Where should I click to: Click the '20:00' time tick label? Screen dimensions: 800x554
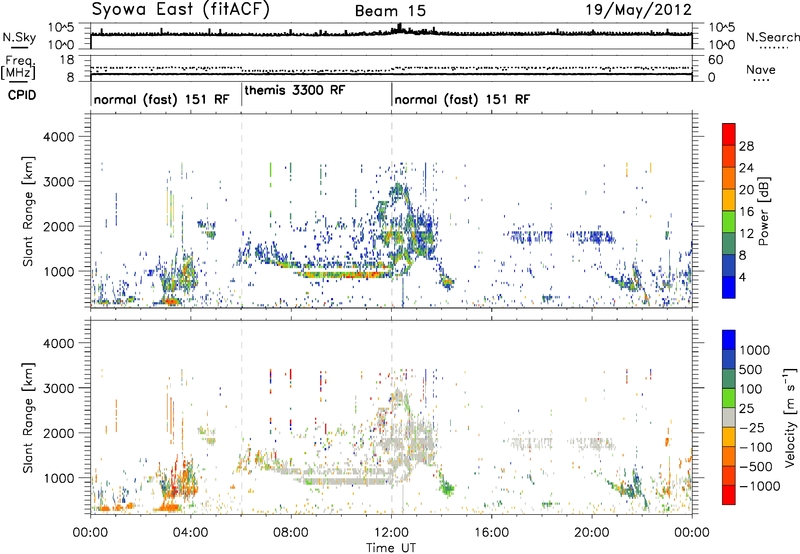[592, 533]
